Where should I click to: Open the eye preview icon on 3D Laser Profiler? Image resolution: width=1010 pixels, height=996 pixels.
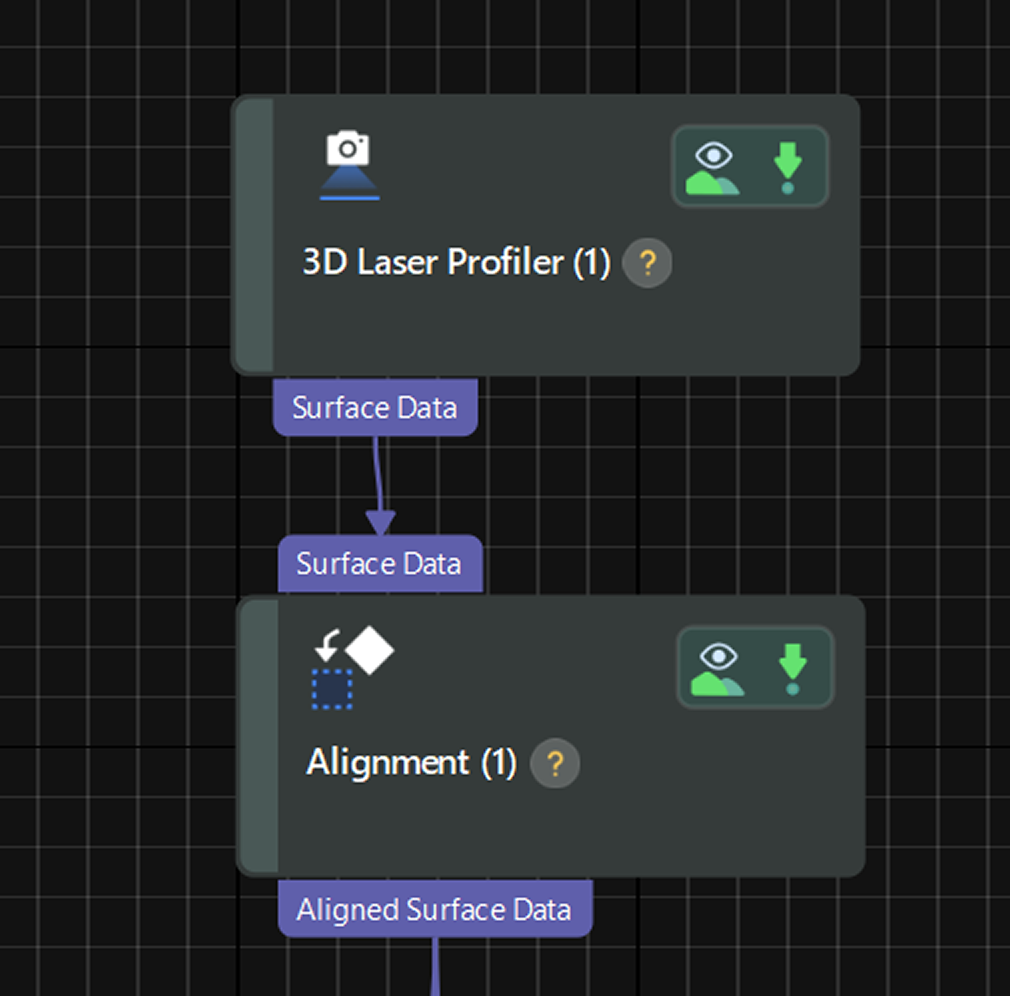[x=714, y=153]
